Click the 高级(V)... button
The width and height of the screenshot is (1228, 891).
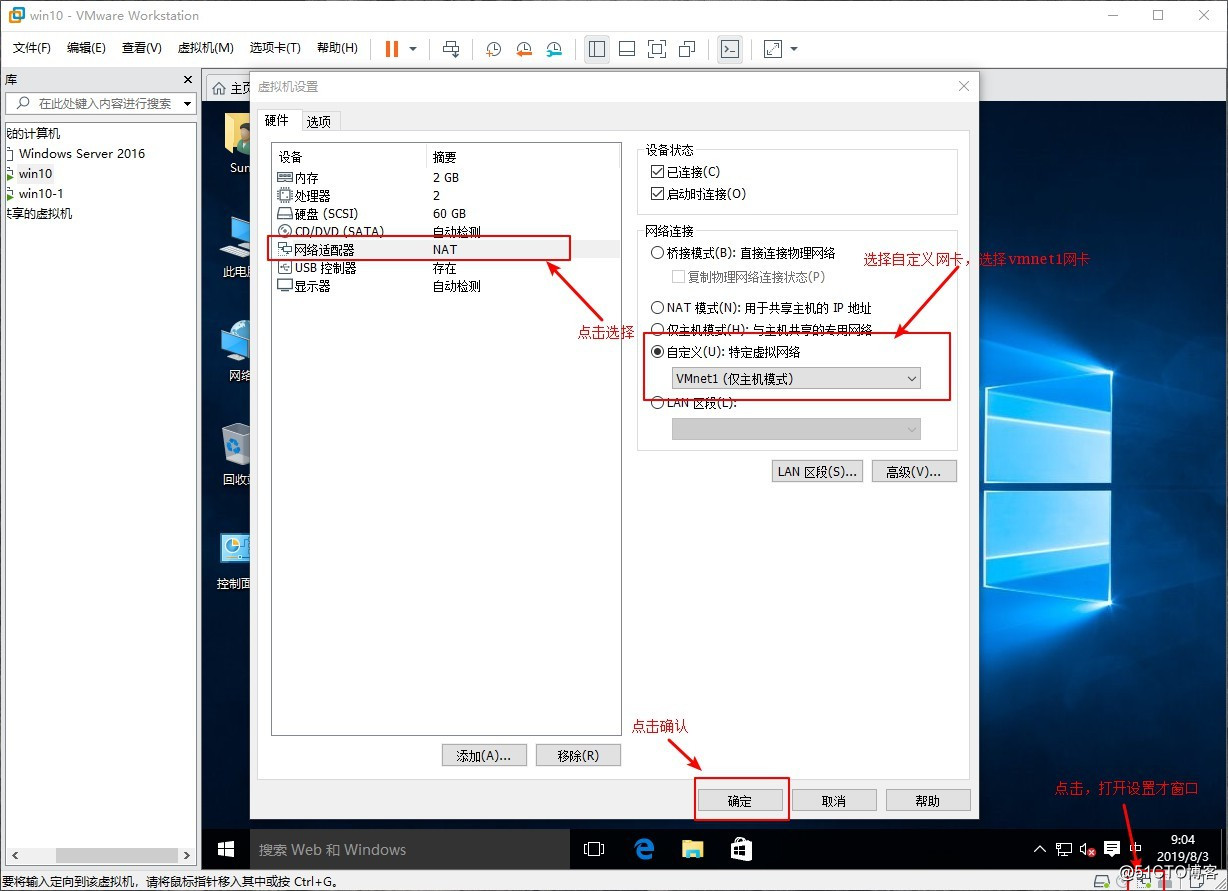(x=915, y=471)
